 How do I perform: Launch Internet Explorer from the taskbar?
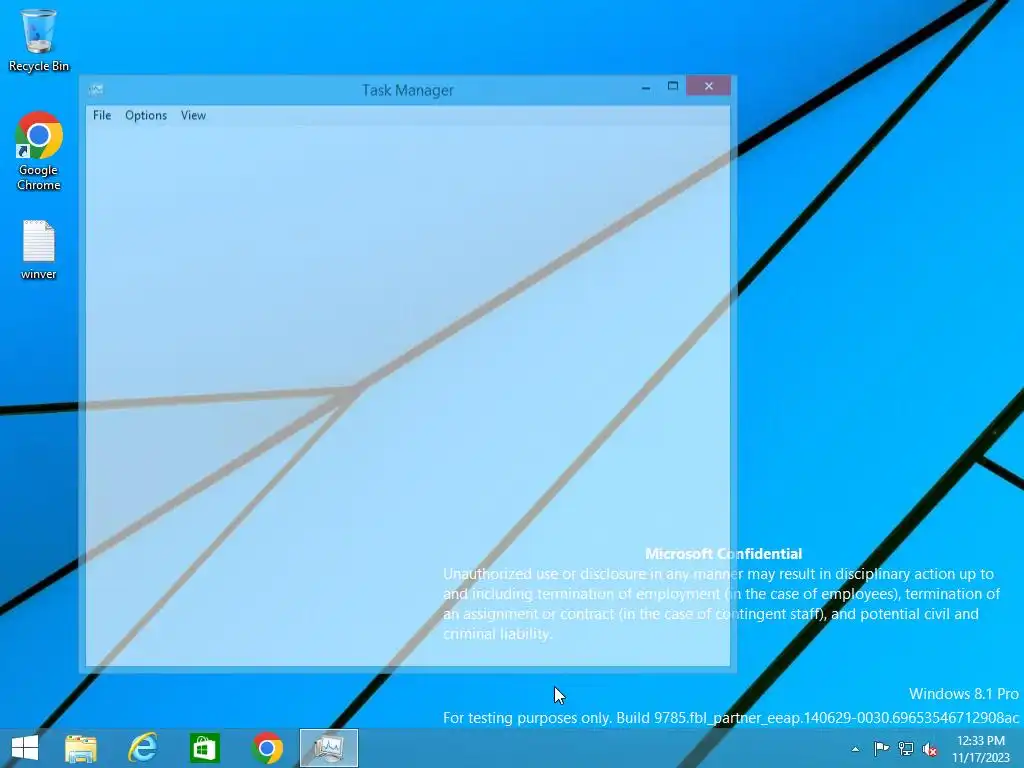[x=143, y=748]
